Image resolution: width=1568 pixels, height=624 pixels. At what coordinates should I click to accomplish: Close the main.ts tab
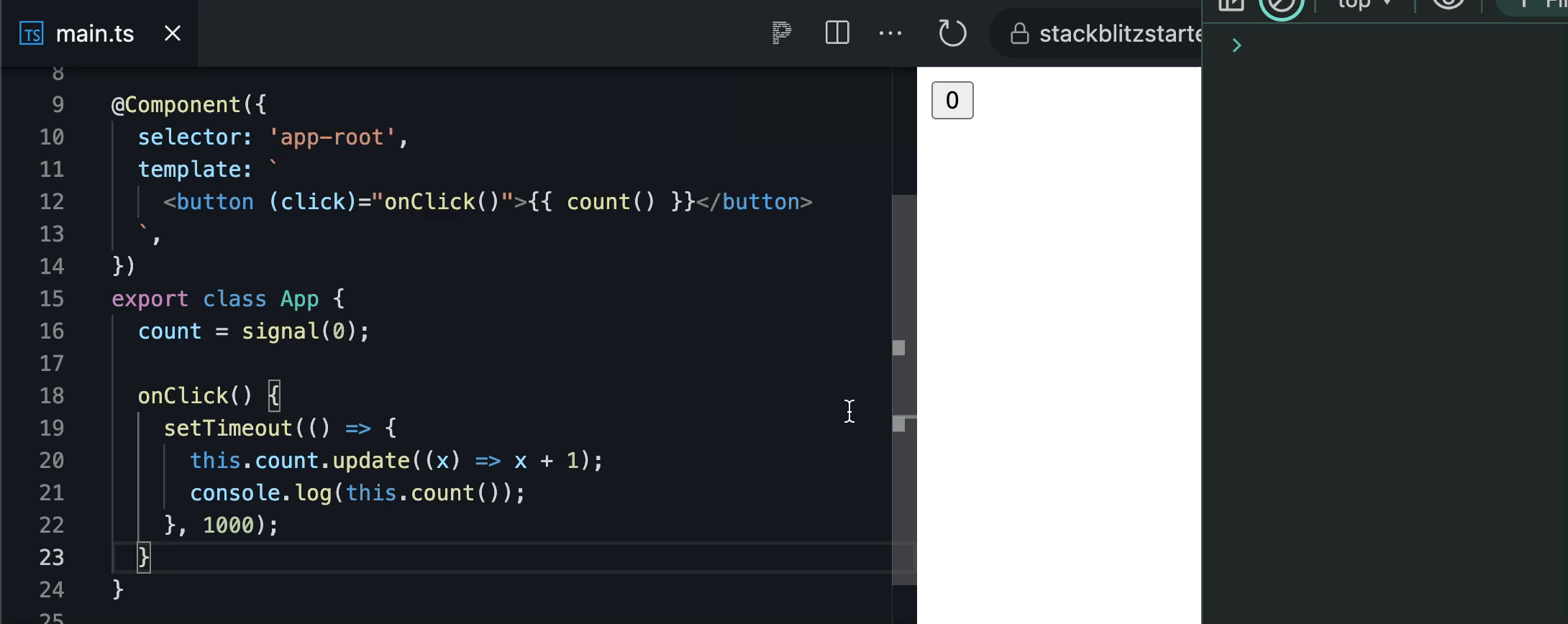173,33
